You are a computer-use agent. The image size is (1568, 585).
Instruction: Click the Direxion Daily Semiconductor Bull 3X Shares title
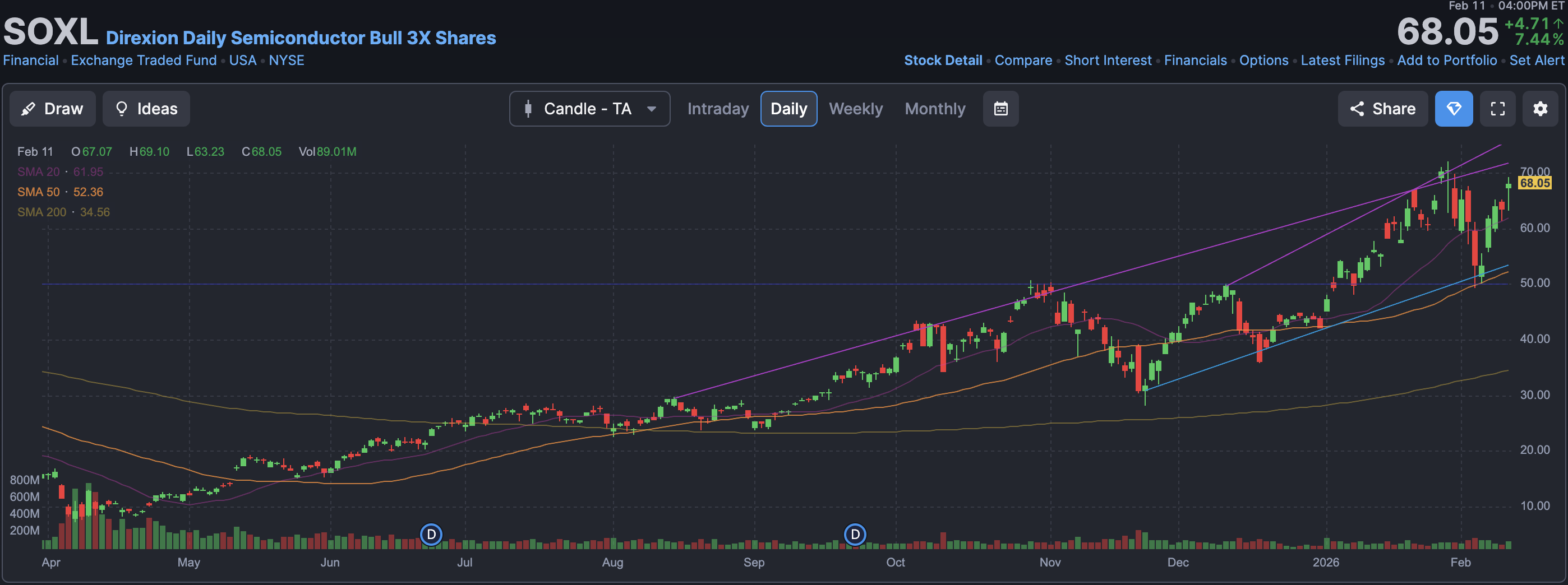(x=301, y=38)
